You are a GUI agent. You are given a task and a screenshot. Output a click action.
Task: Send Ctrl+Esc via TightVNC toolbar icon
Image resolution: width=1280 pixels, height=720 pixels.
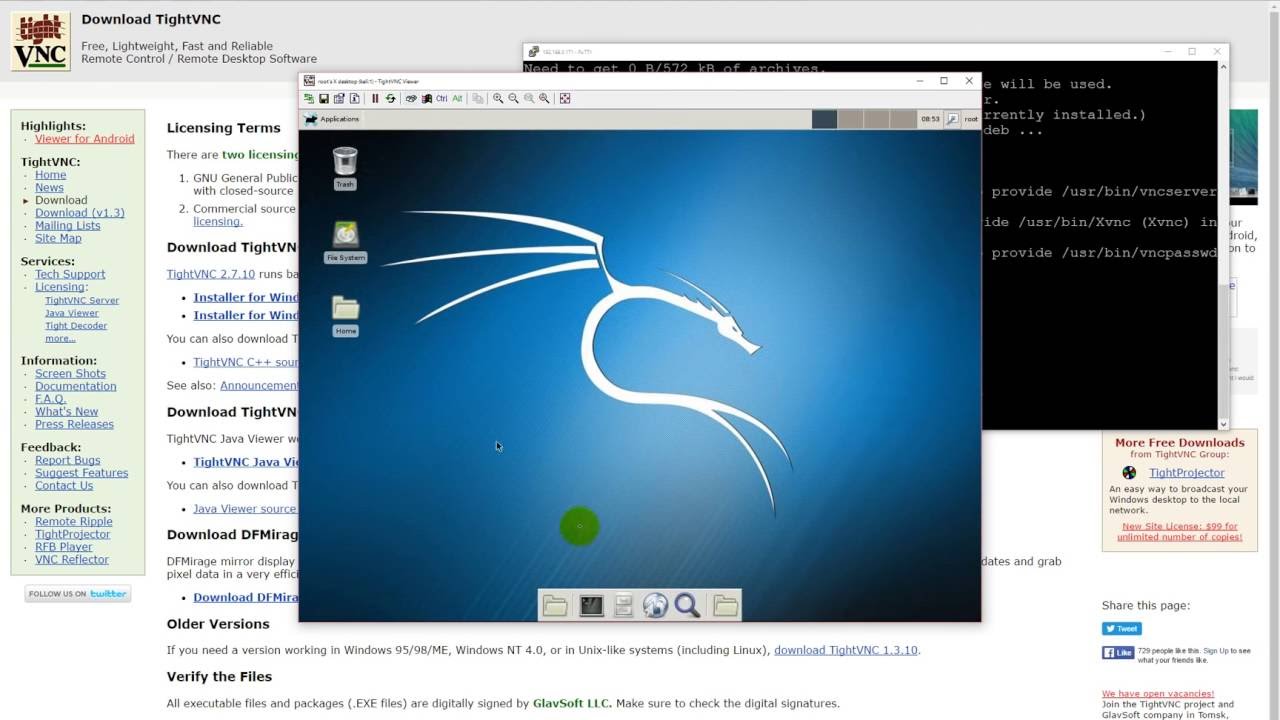[427, 98]
